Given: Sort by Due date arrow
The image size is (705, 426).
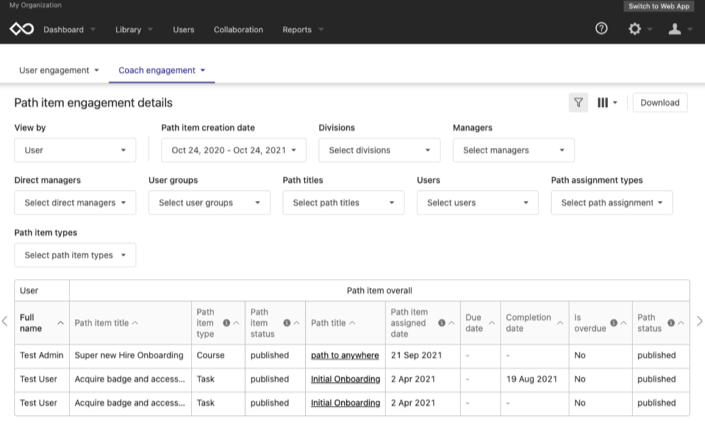Looking at the screenshot, I should [491, 323].
